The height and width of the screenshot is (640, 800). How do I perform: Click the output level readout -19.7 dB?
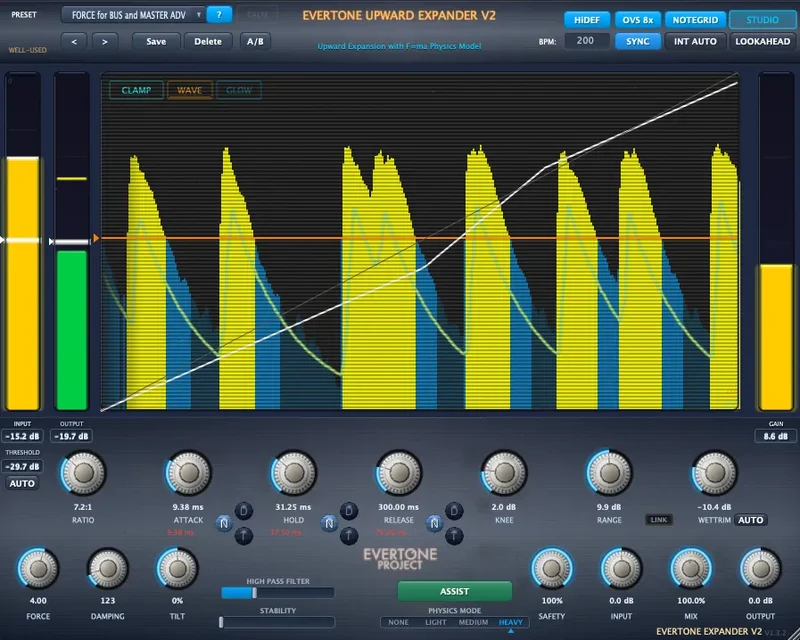[71, 436]
